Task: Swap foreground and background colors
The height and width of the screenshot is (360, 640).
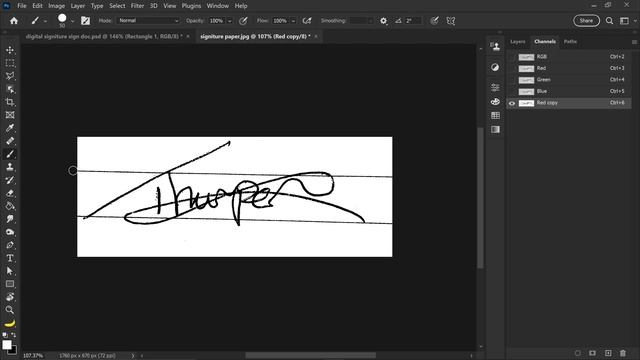Action: point(14,335)
